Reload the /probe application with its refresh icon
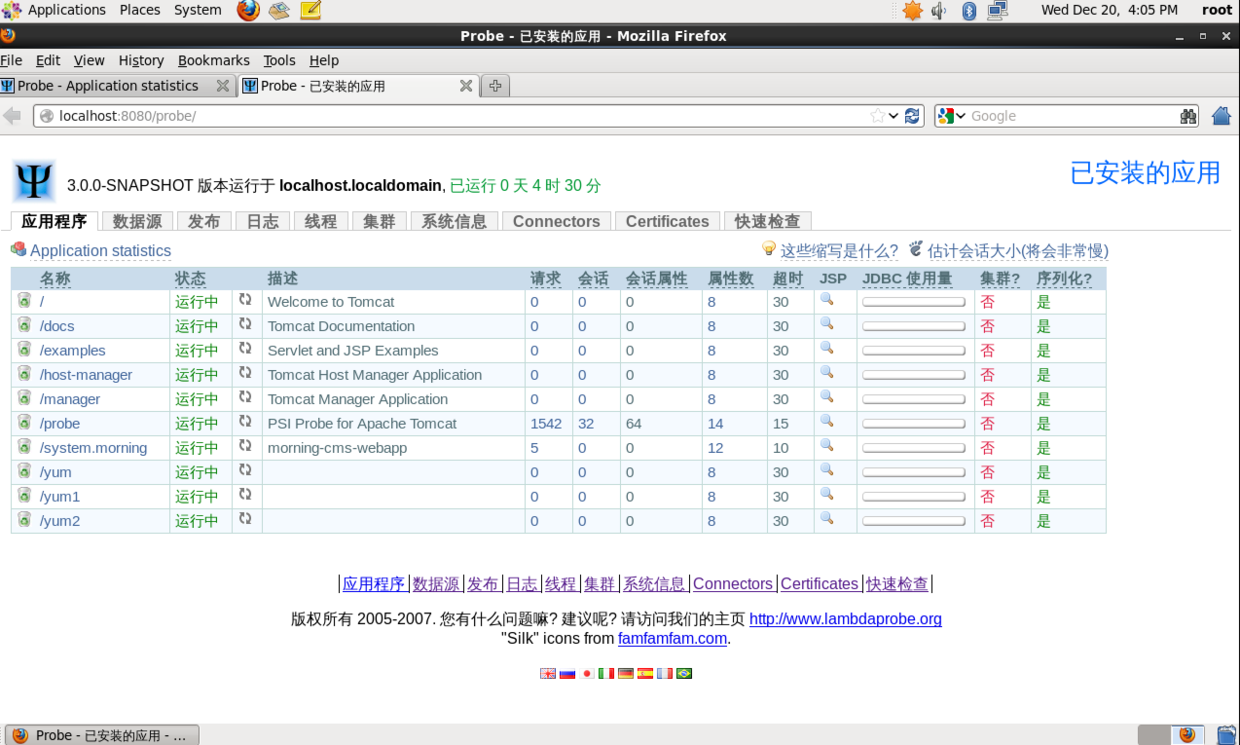The height and width of the screenshot is (745, 1240). [x=245, y=422]
